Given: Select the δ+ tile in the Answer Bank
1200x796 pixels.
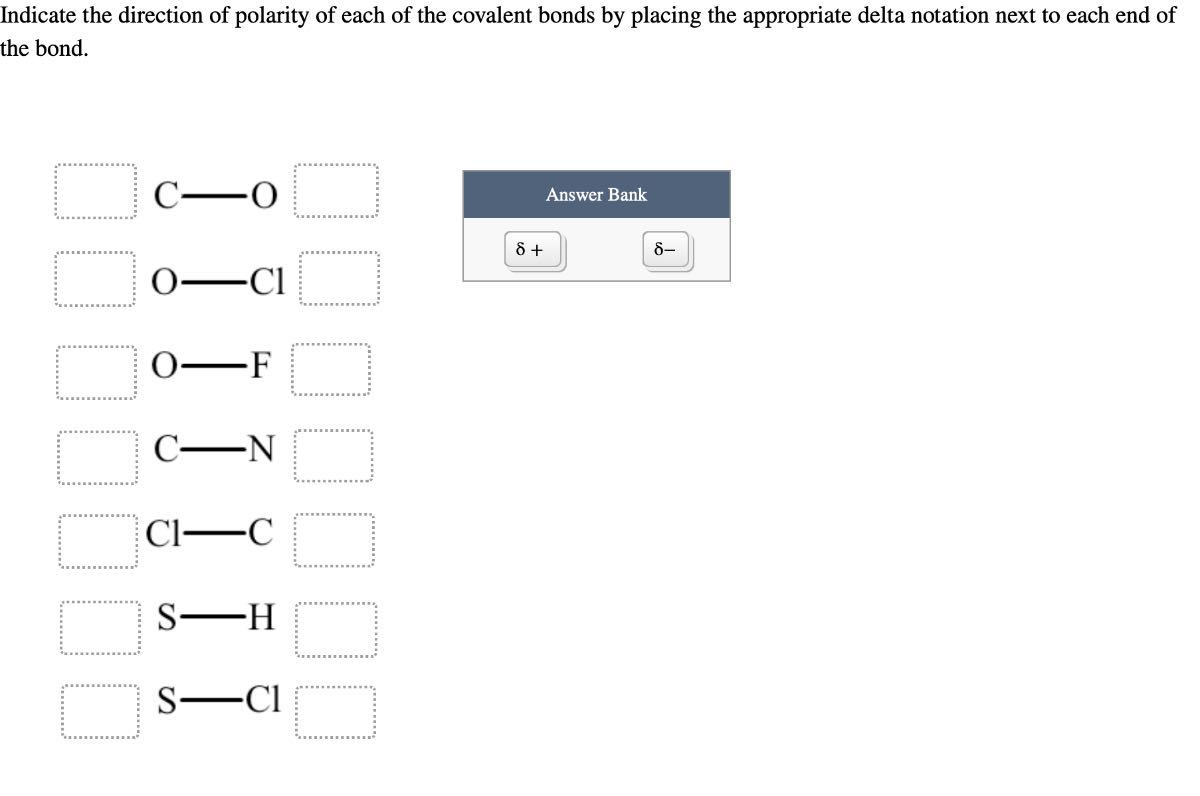Looking at the screenshot, I should coord(531,249).
